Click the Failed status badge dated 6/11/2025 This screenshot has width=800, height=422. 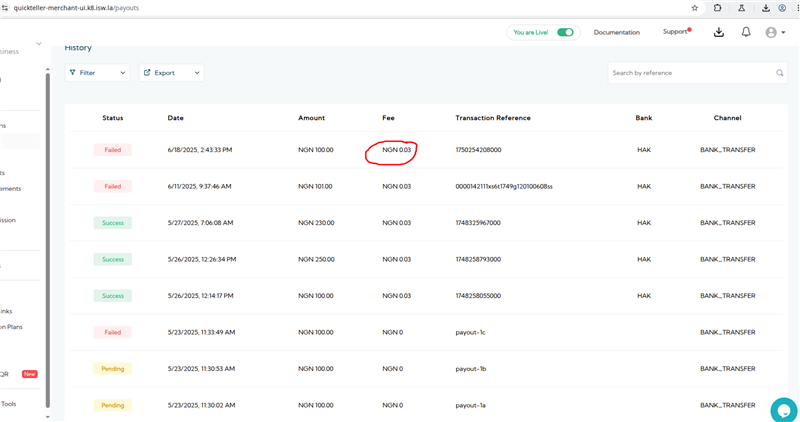112,186
